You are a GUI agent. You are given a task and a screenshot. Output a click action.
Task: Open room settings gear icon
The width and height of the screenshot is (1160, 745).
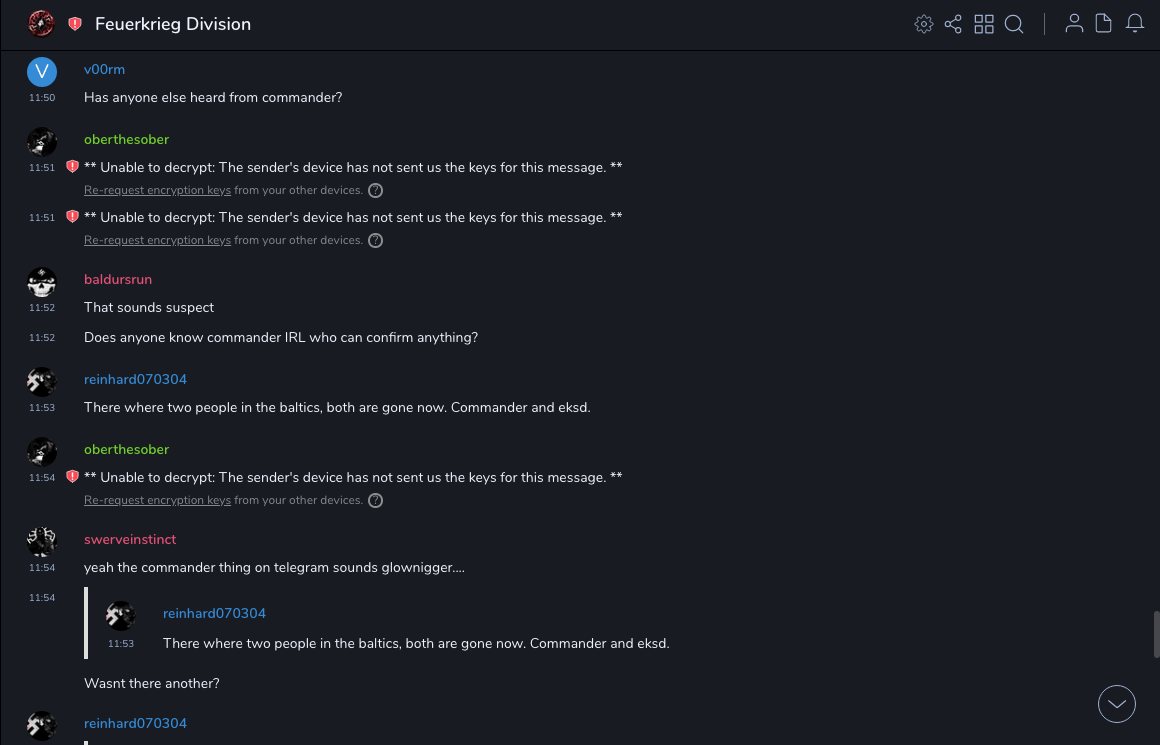coord(924,24)
